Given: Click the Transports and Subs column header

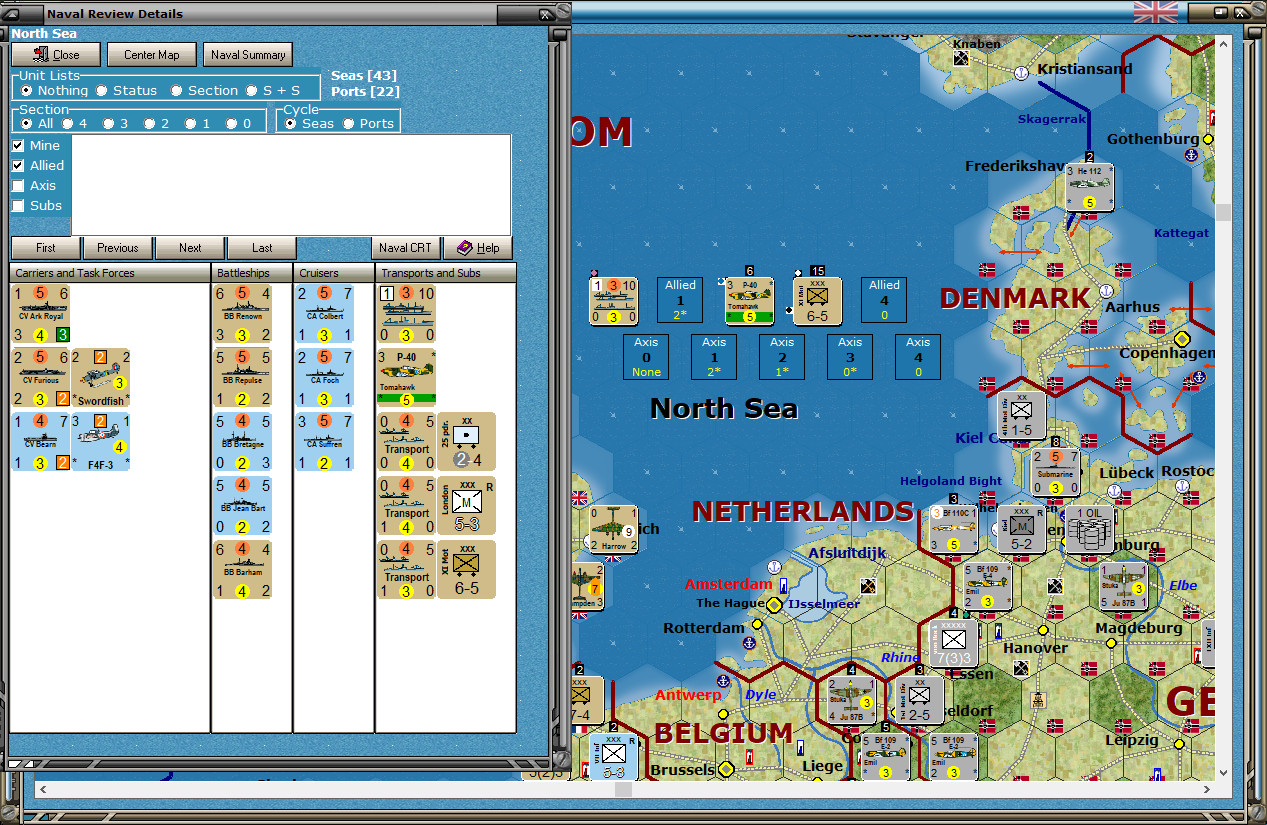Looking at the screenshot, I should click(446, 273).
